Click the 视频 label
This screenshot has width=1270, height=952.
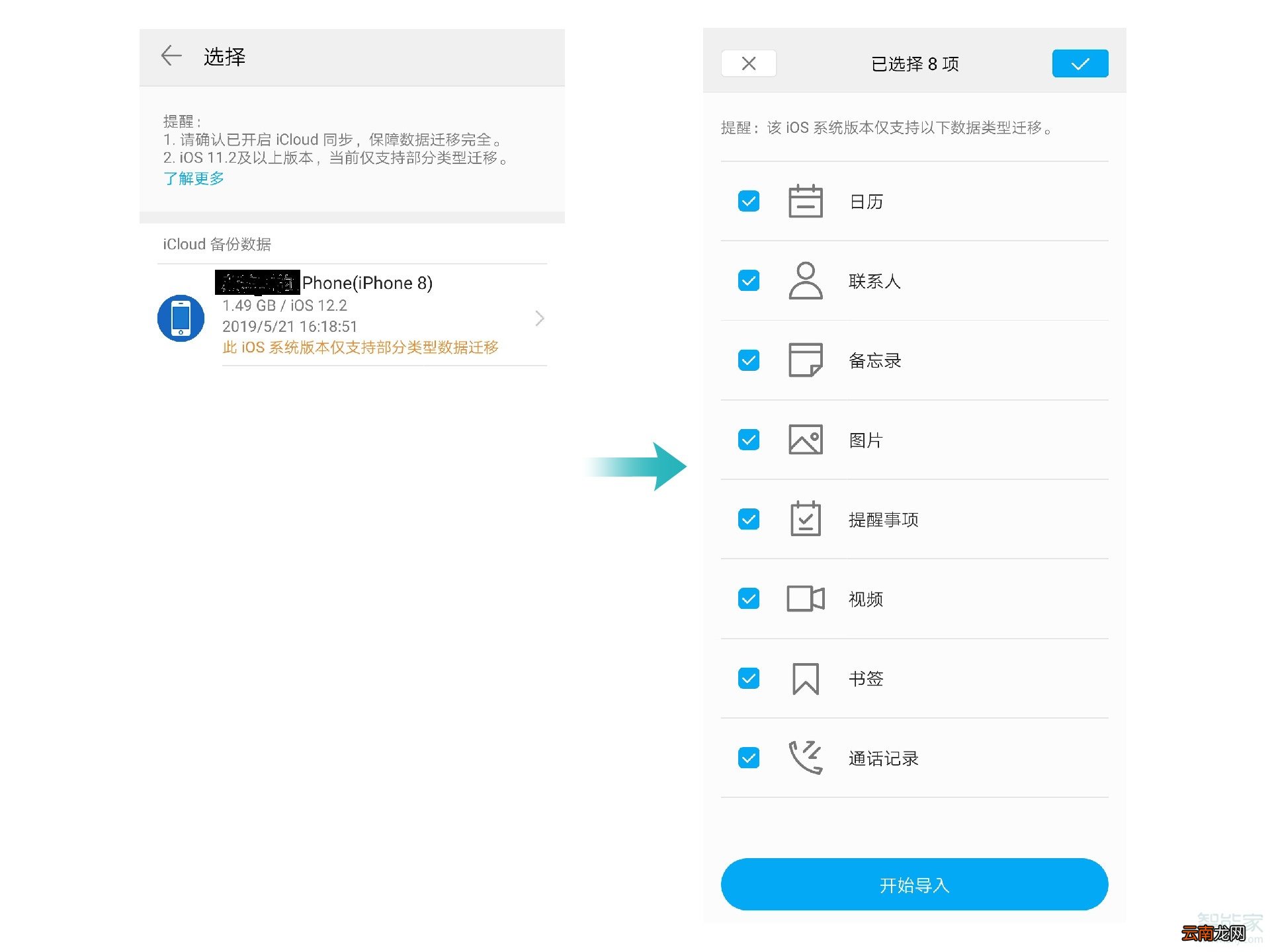pos(866,599)
